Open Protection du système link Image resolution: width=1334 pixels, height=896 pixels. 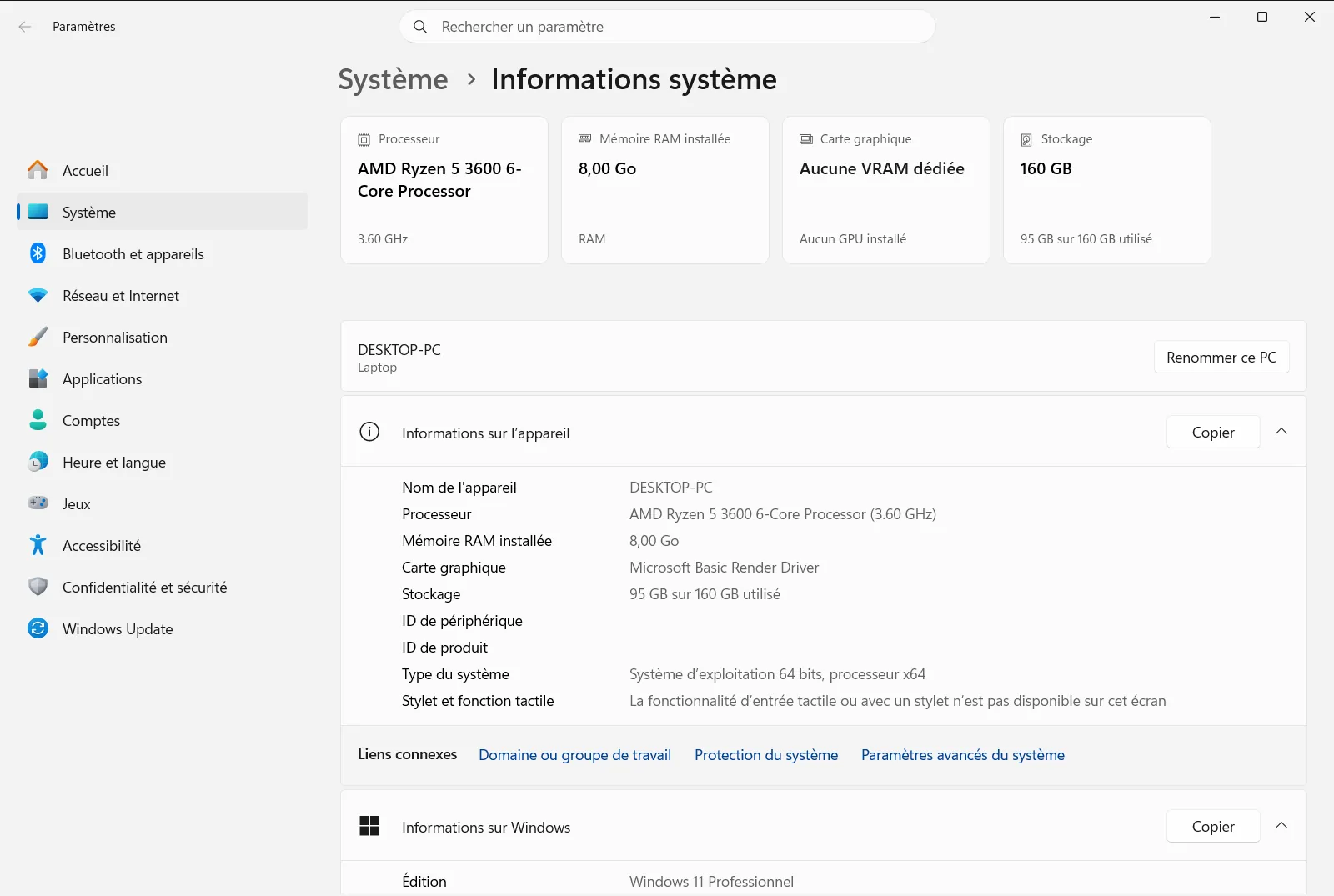click(766, 755)
